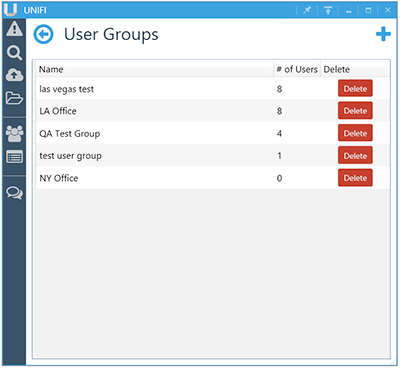Add a new user group with plus
Viewport: 400px width, 369px height.
(x=383, y=34)
